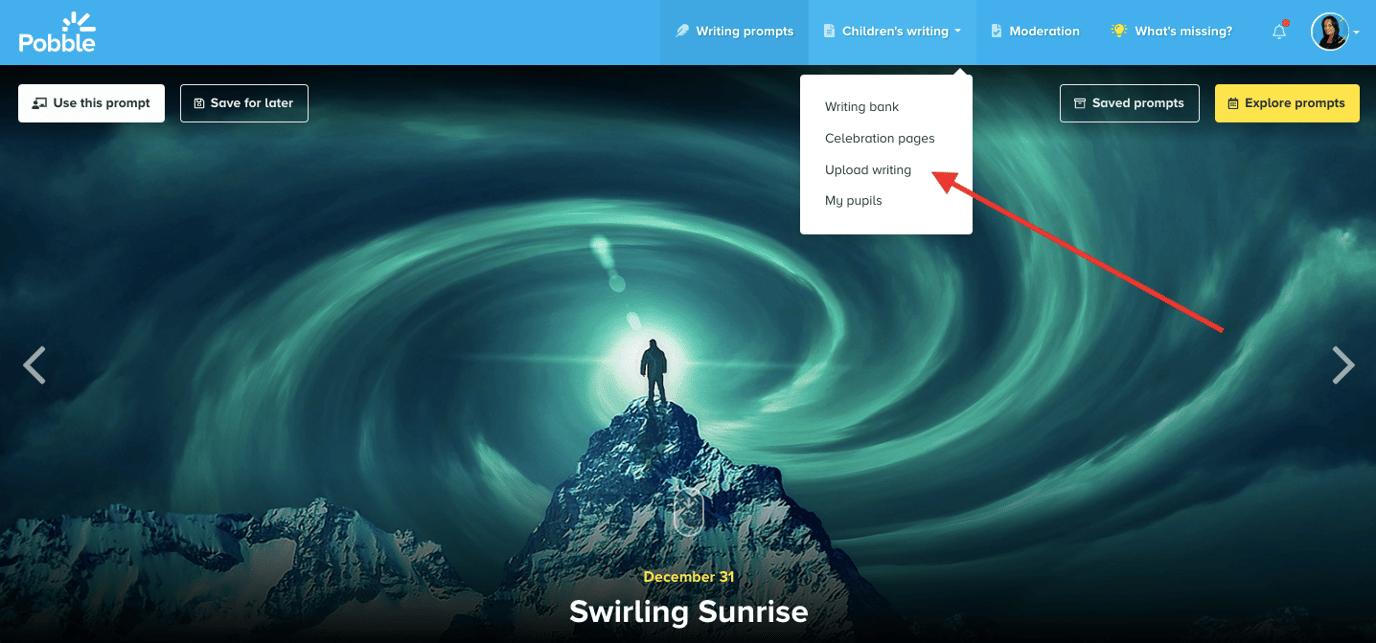Click Save for later button
The image size is (1376, 643).
(x=244, y=103)
